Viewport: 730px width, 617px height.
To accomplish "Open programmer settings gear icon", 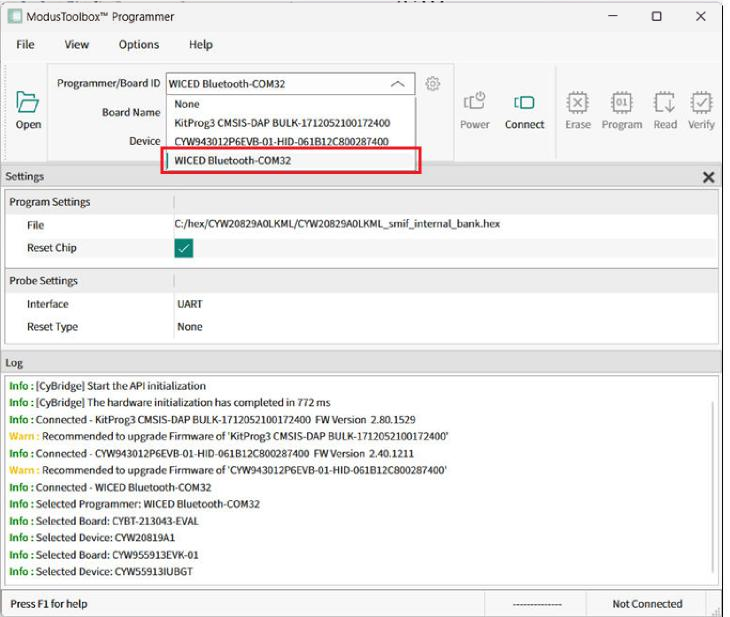I will click(x=433, y=84).
